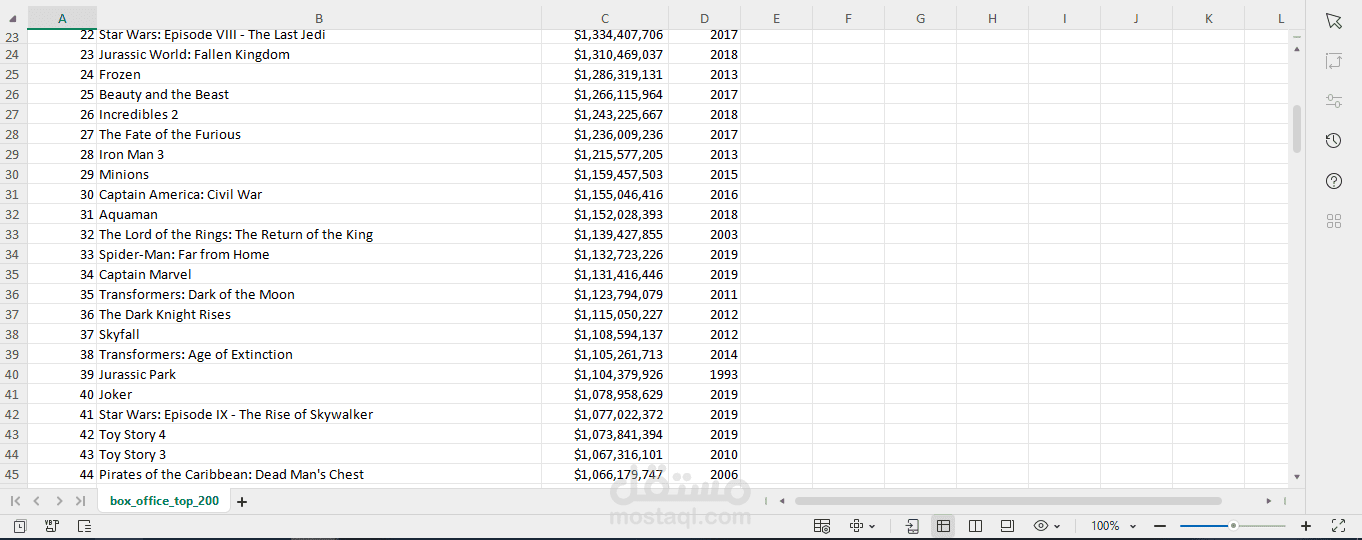Image resolution: width=1362 pixels, height=540 pixels.
Task: Click cell '$1,104,379,926'
Action: click(605, 374)
